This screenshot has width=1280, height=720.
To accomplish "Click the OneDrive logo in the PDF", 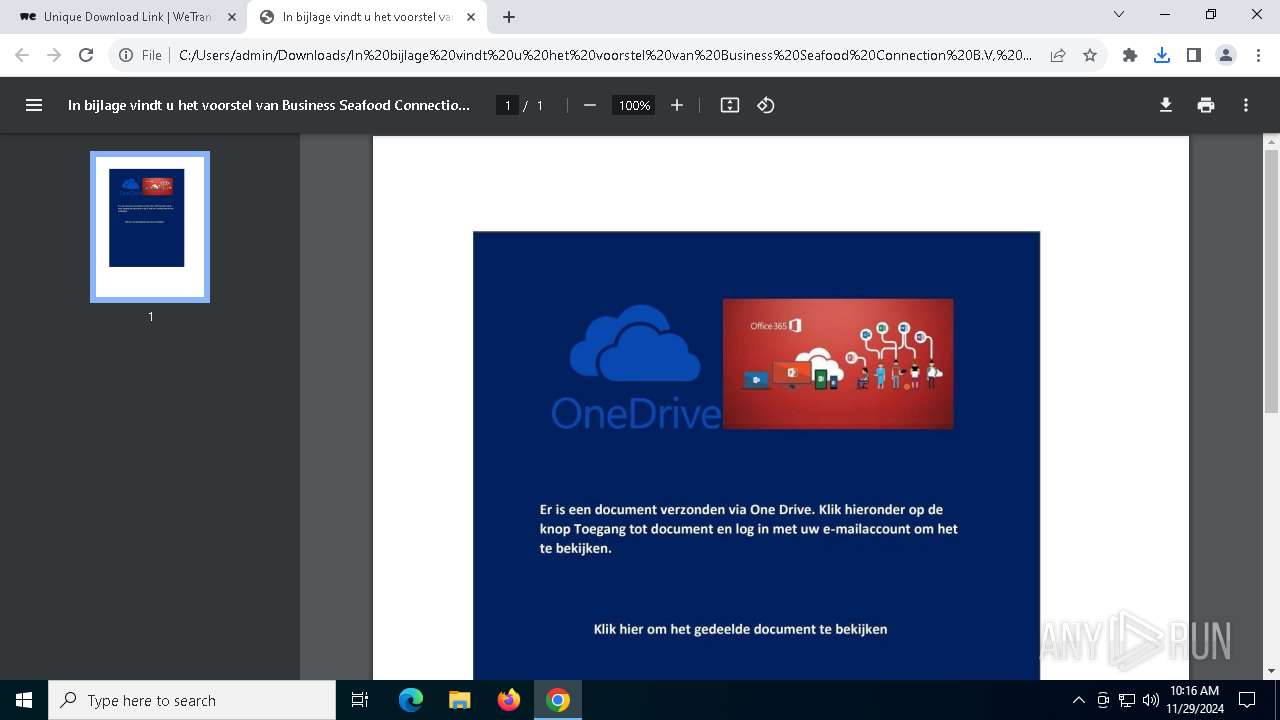I will pyautogui.click(x=635, y=369).
